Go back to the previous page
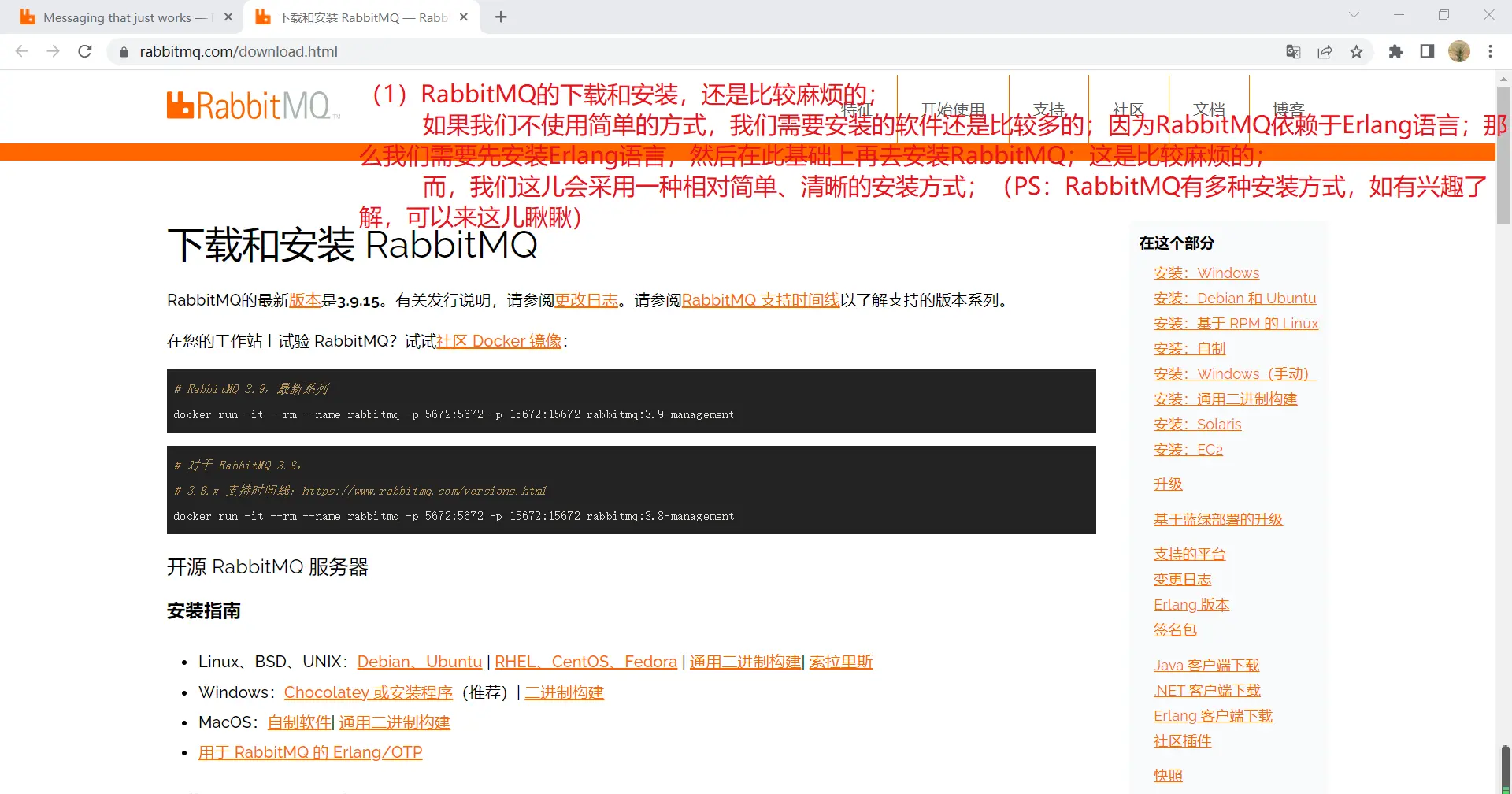The image size is (1512, 794). pyautogui.click(x=22, y=51)
